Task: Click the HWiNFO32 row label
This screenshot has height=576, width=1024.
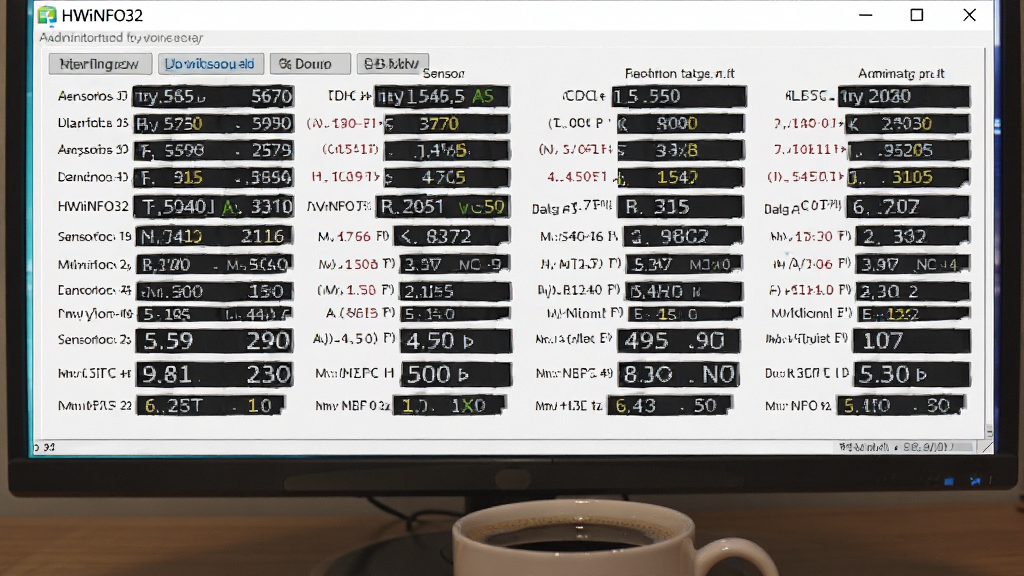Action: pyautogui.click(x=93, y=206)
